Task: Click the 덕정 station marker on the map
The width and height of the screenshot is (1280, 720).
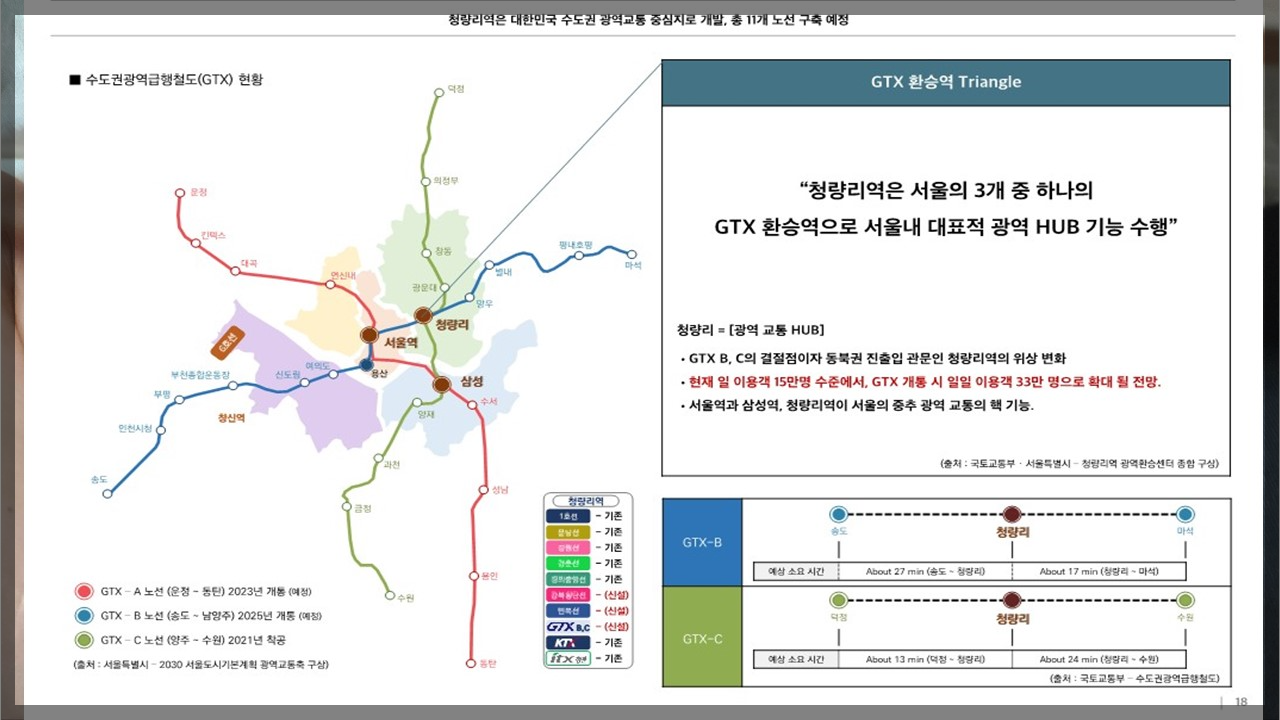Action: pyautogui.click(x=438, y=93)
